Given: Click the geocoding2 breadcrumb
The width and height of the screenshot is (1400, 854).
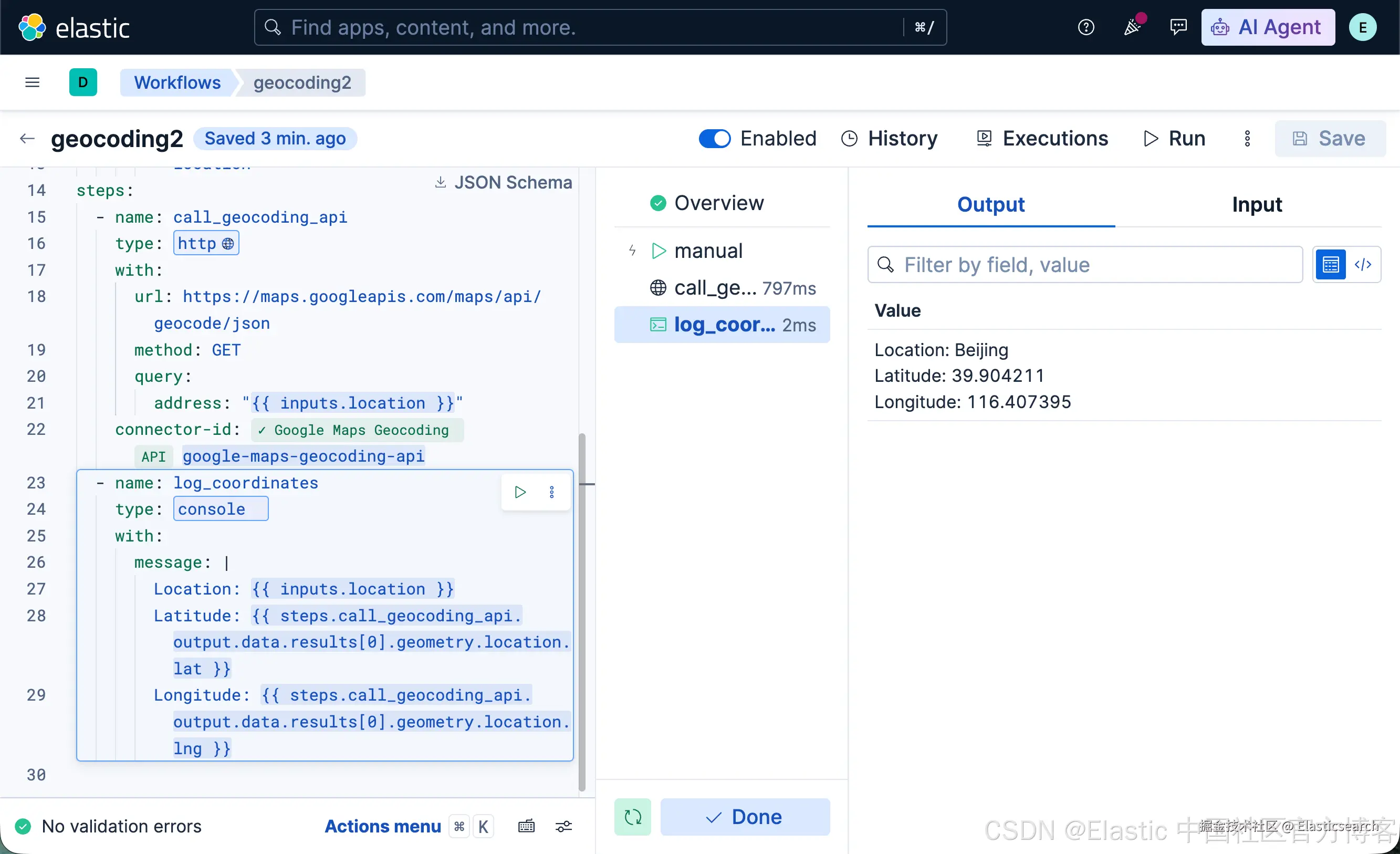Looking at the screenshot, I should pos(302,82).
